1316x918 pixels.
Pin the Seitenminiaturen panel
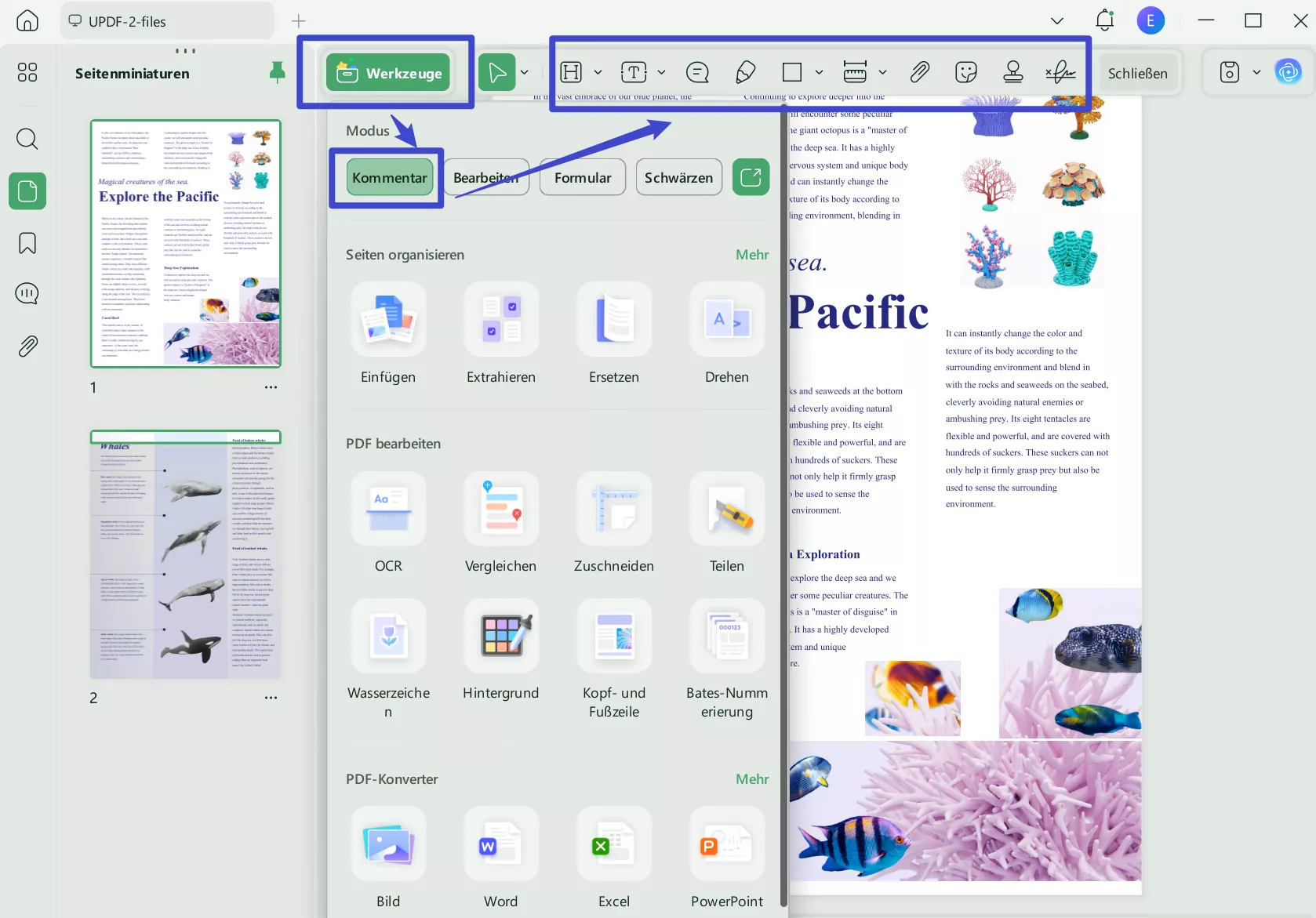(277, 73)
